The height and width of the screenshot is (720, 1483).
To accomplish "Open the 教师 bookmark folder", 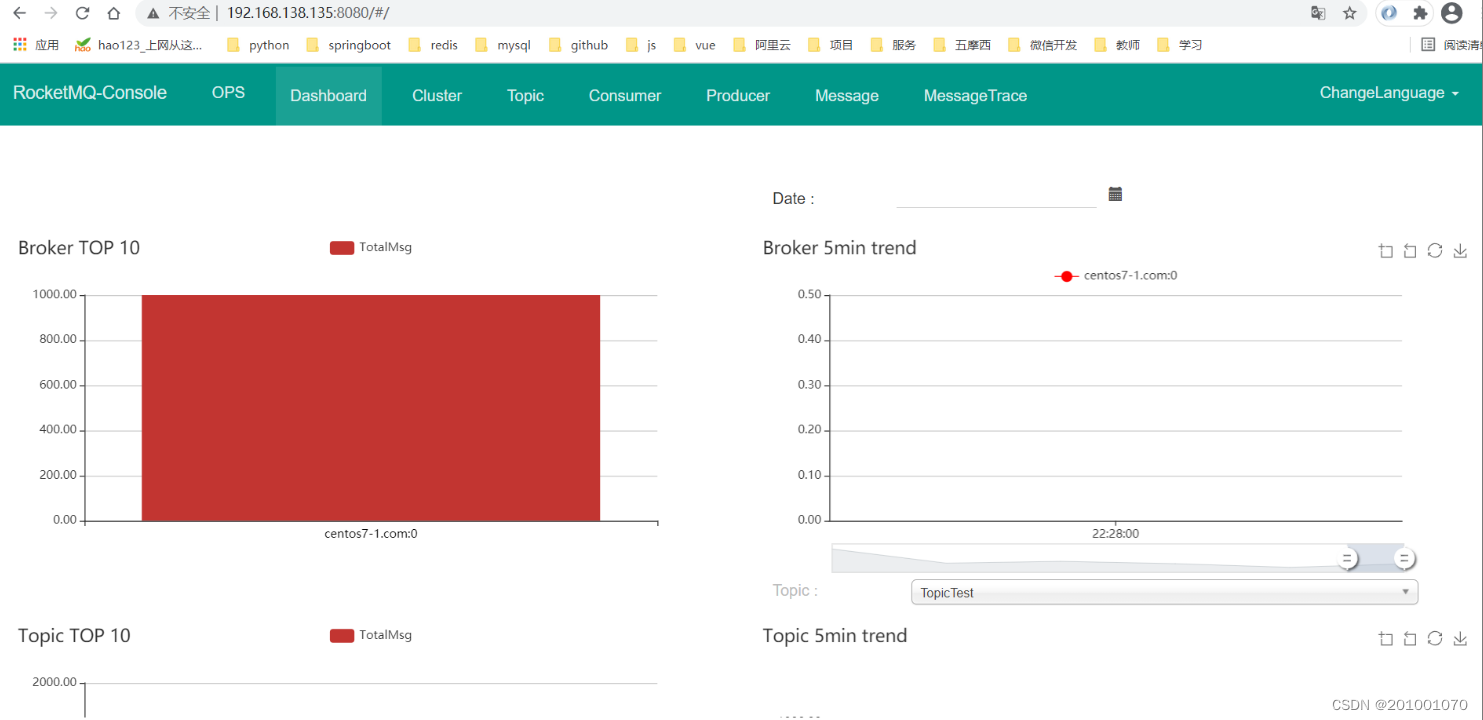I will pyautogui.click(x=1118, y=45).
